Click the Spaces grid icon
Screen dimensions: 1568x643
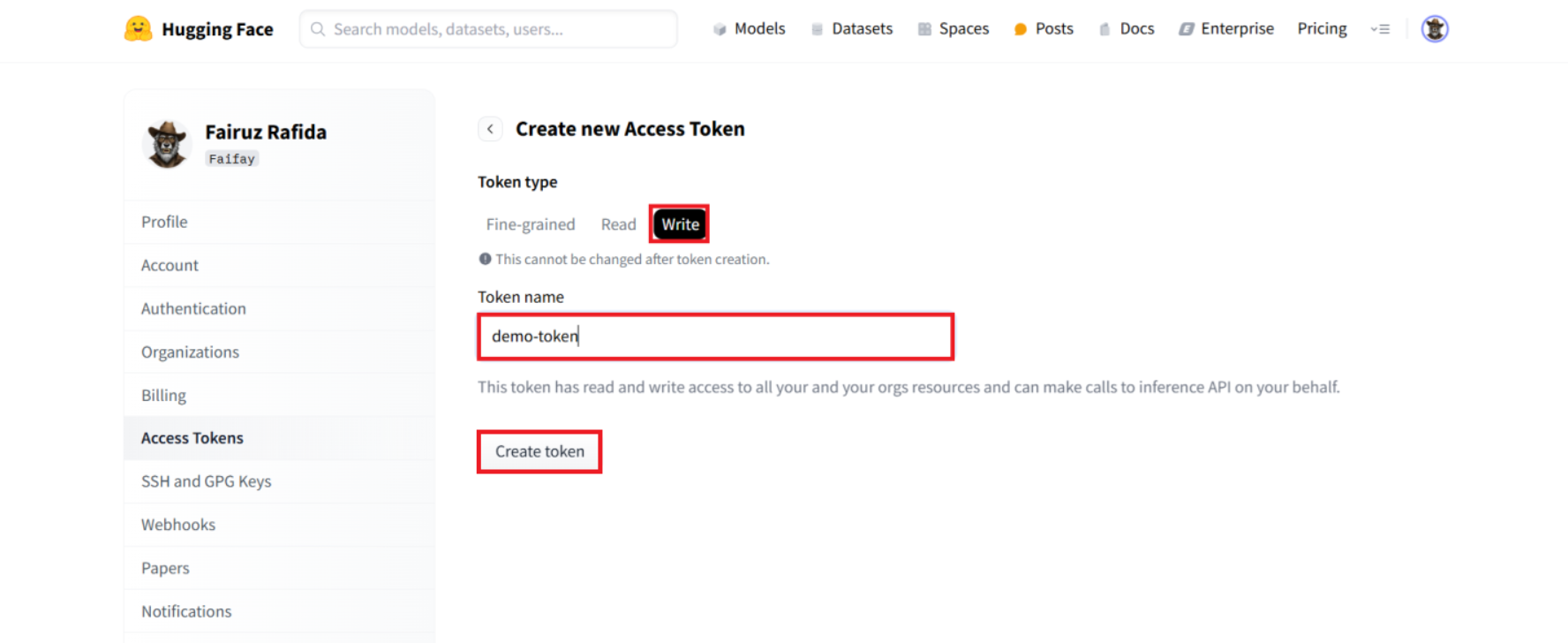point(924,29)
